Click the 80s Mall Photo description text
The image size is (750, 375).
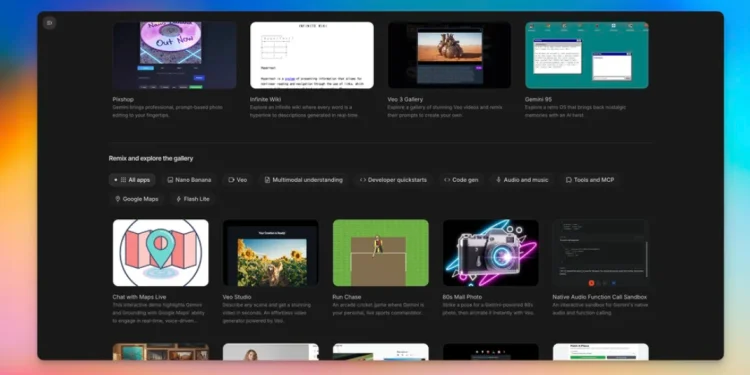coord(488,309)
